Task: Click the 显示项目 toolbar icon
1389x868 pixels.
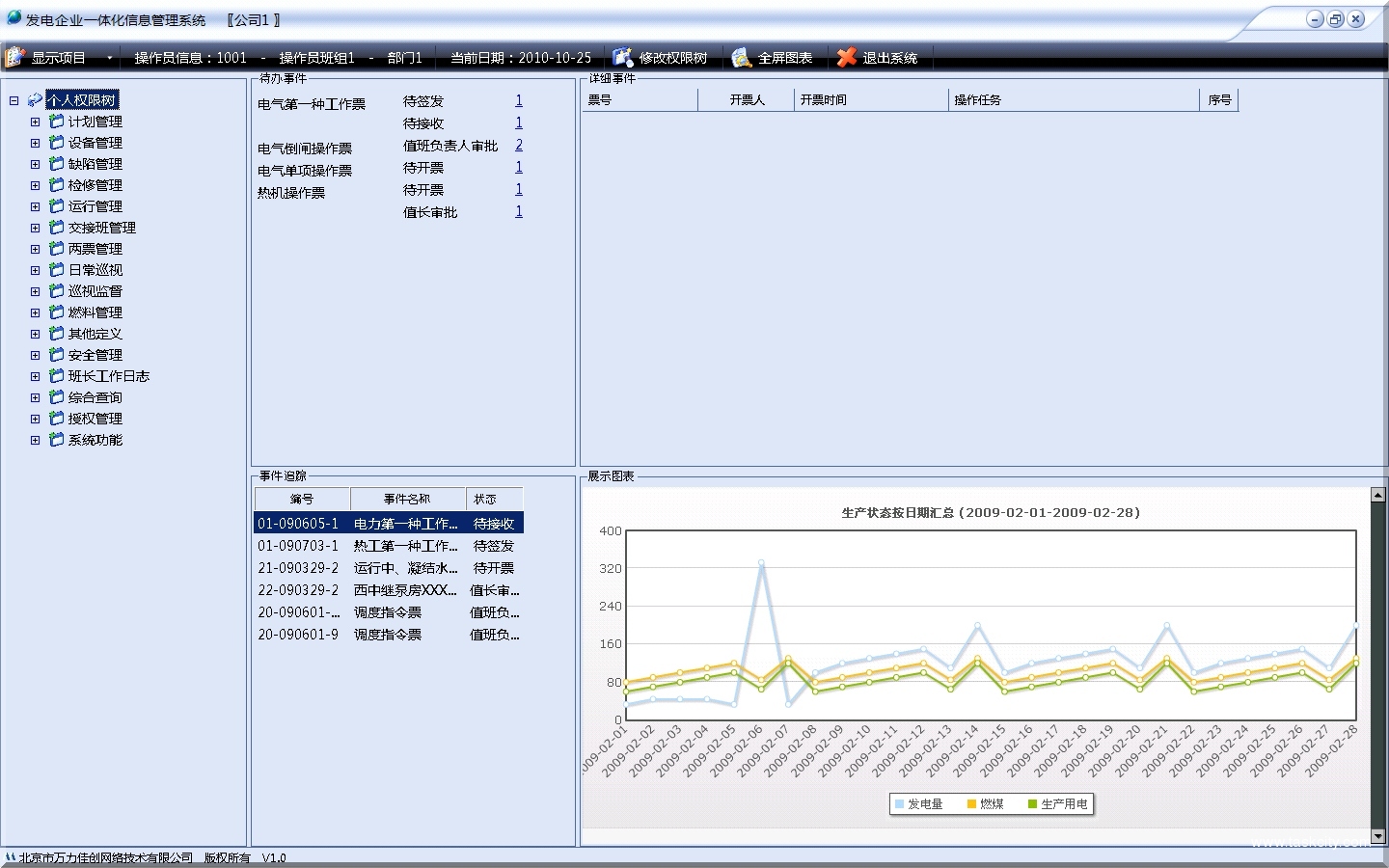Action: tap(14, 58)
